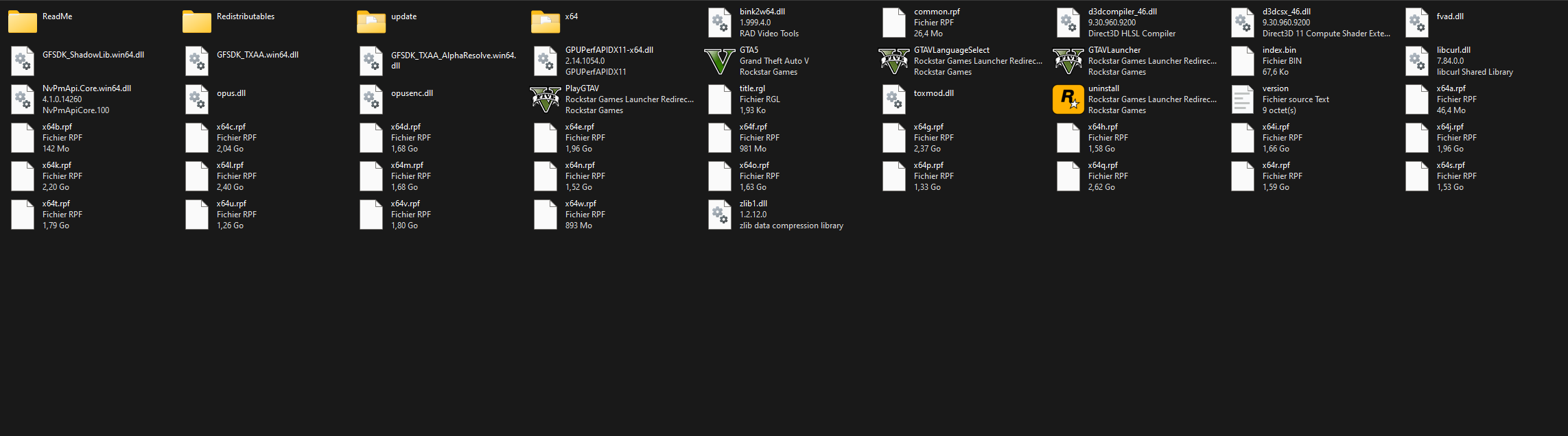Image resolution: width=1568 pixels, height=436 pixels.
Task: Click the x64o.rpf file name
Action: [x=754, y=165]
